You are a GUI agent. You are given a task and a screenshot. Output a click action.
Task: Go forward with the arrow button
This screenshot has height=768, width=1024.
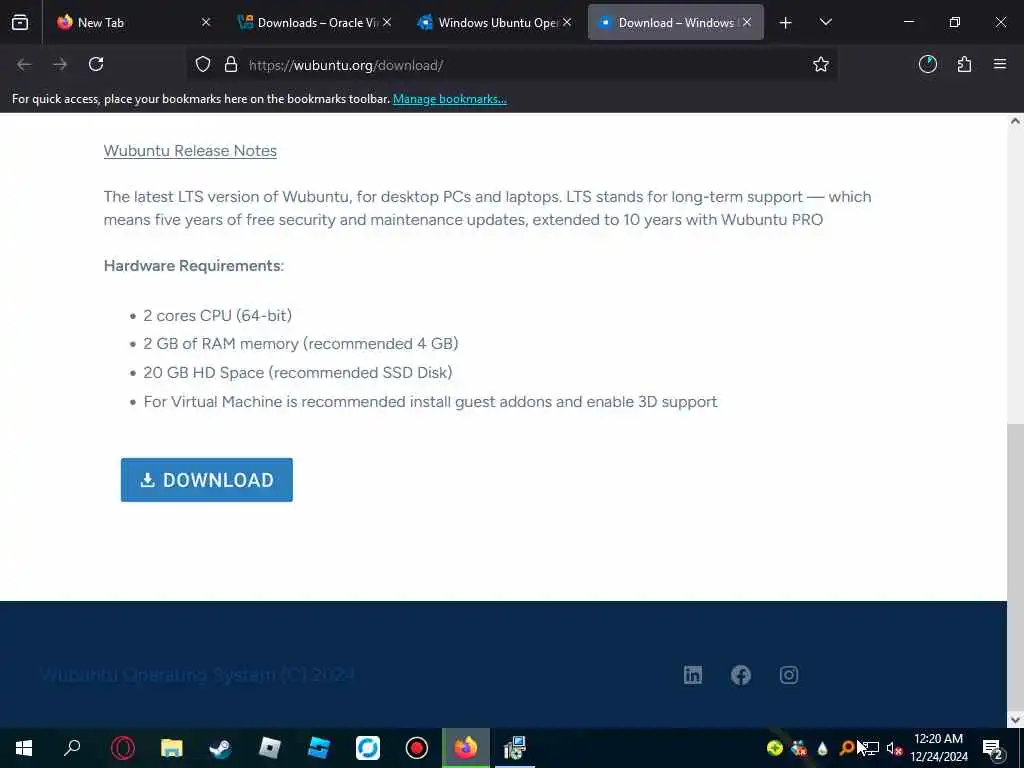[60, 64]
